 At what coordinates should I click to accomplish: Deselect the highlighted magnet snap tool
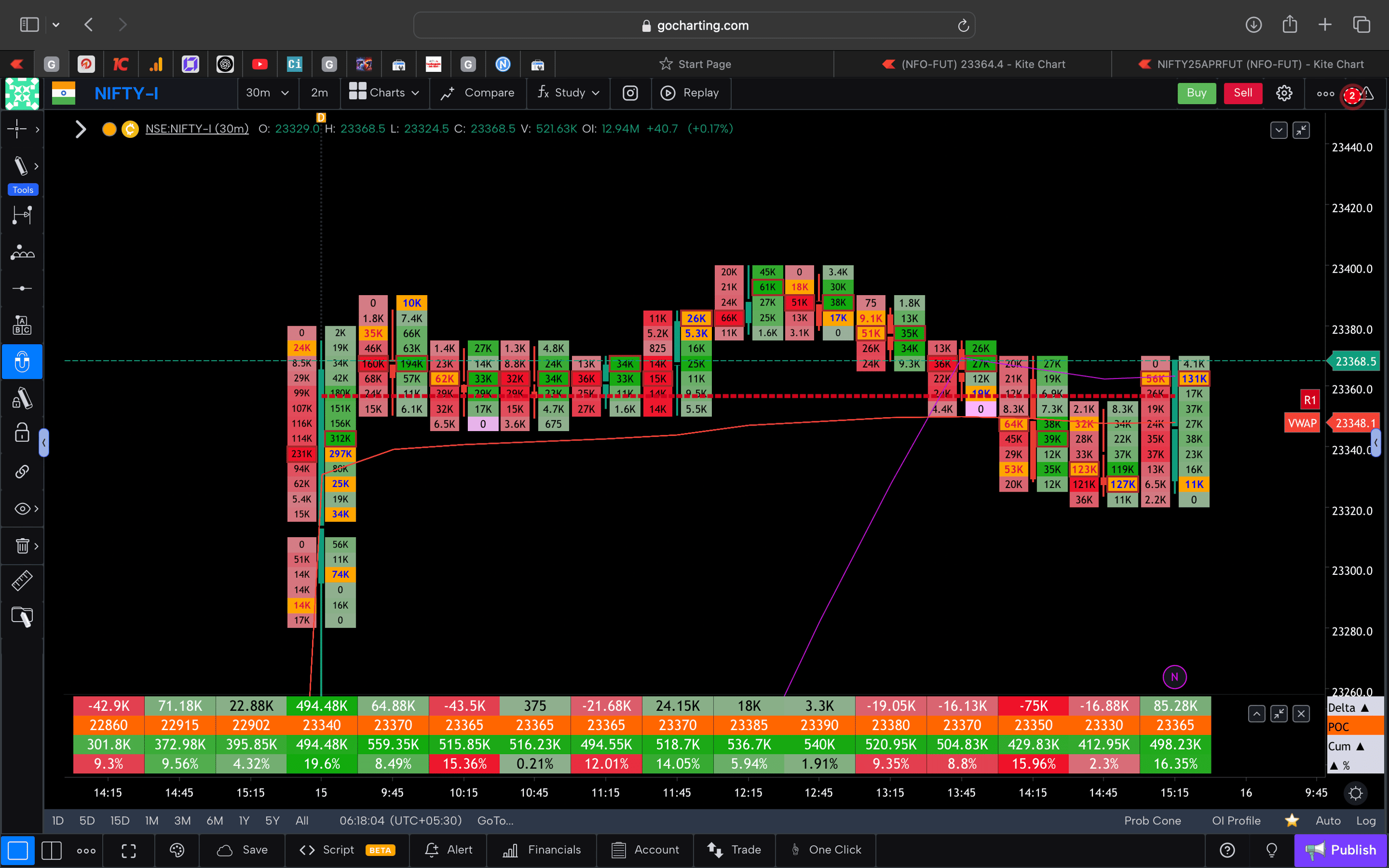click(x=22, y=362)
